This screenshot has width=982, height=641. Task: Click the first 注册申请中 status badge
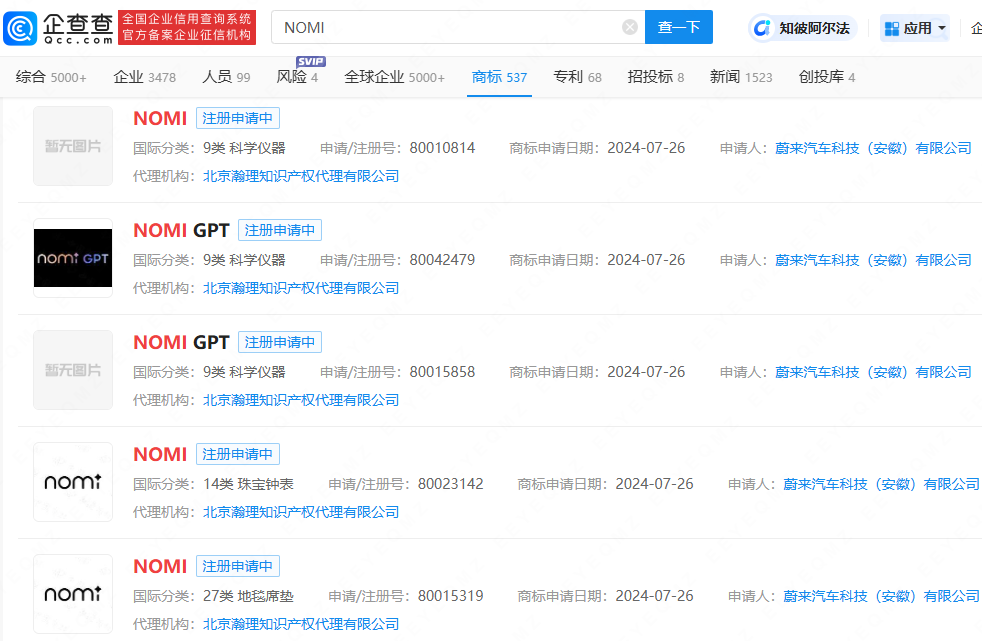237,118
